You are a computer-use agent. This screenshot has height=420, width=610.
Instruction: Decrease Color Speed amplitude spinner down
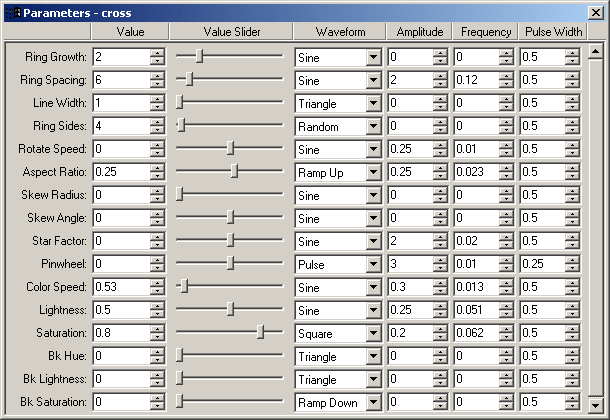point(440,290)
